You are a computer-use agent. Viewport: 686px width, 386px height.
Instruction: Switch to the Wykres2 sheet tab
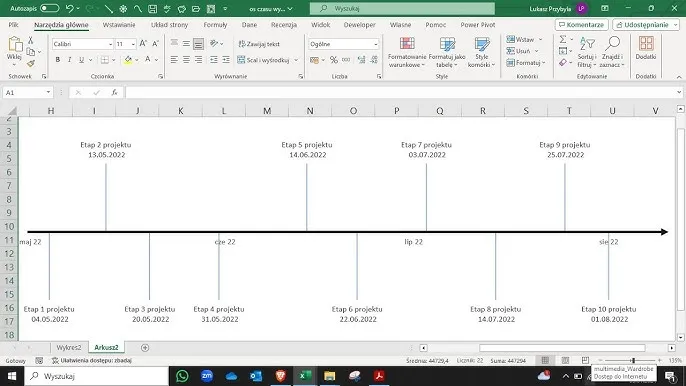coord(69,347)
